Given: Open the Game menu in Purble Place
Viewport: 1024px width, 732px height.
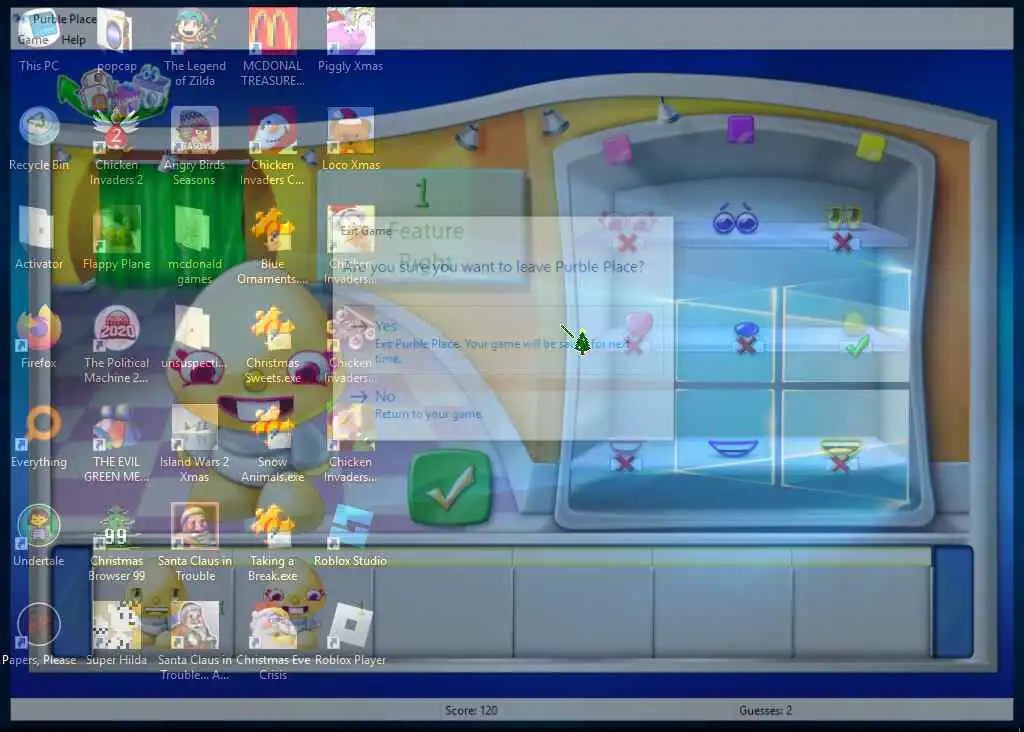Looking at the screenshot, I should coord(33,40).
